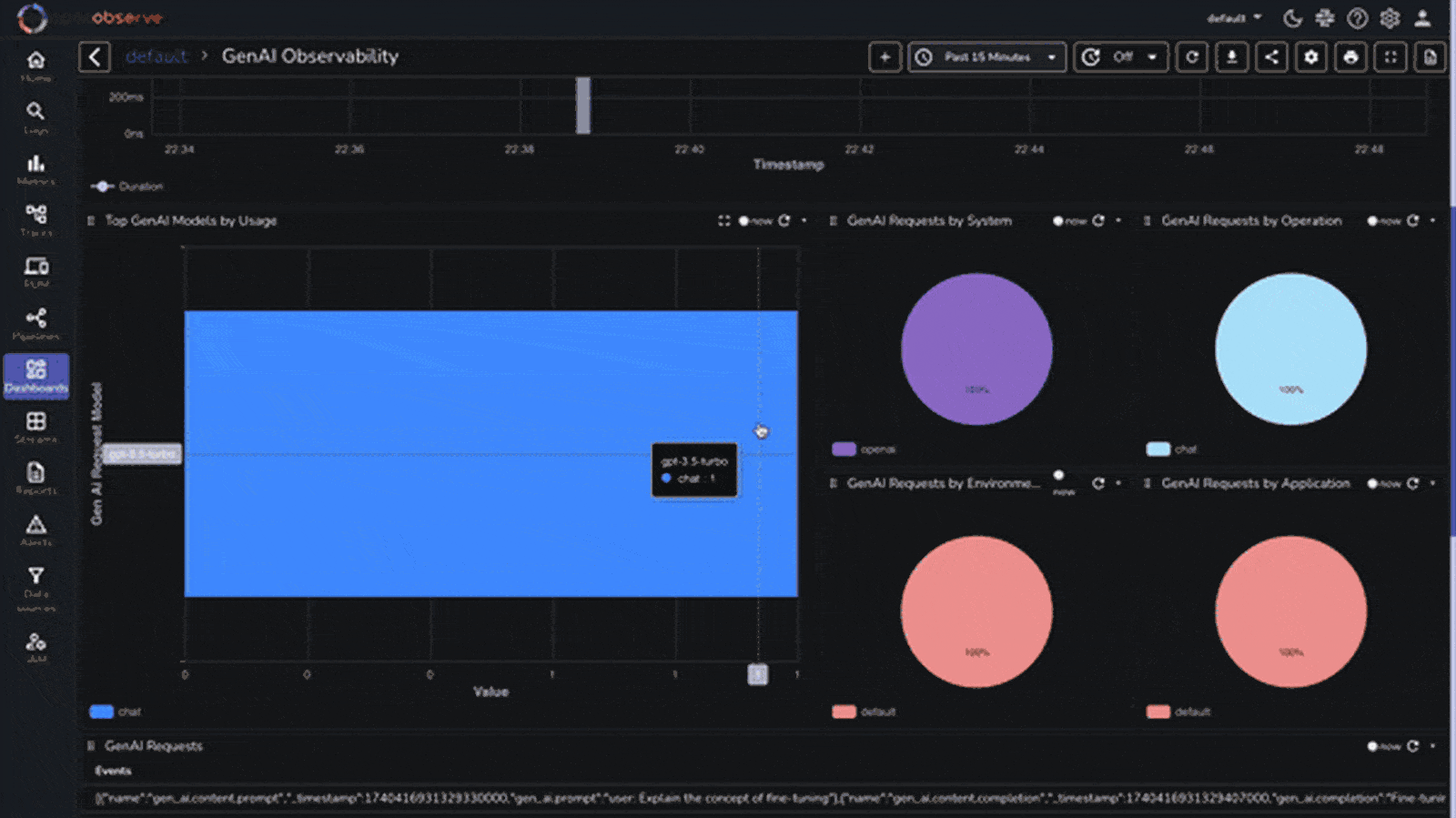The height and width of the screenshot is (818, 1456).
Task: Download dashboard with the export icon
Action: (1231, 57)
